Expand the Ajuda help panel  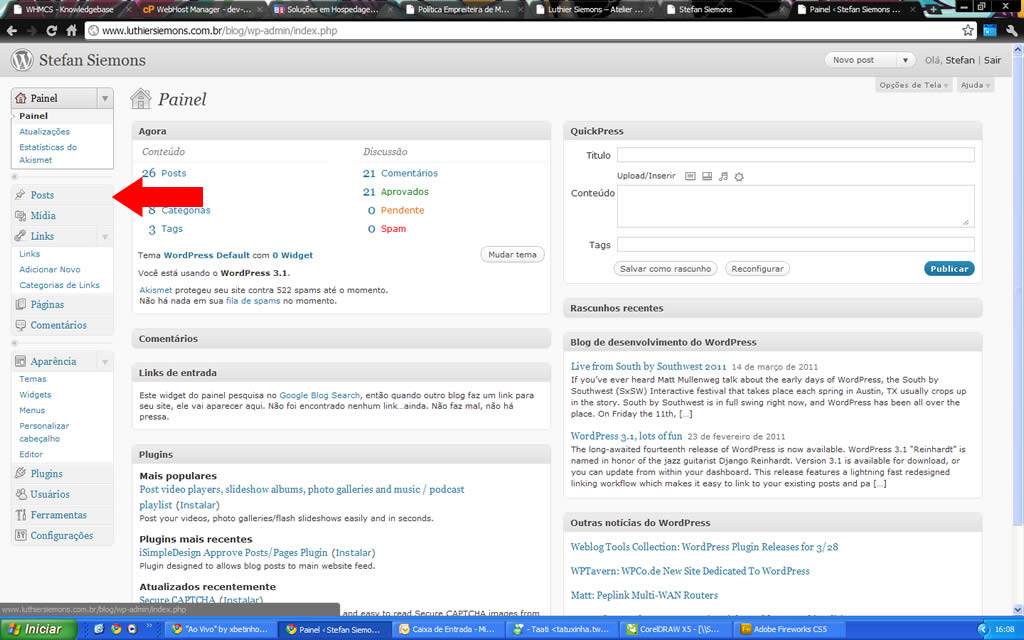click(975, 85)
